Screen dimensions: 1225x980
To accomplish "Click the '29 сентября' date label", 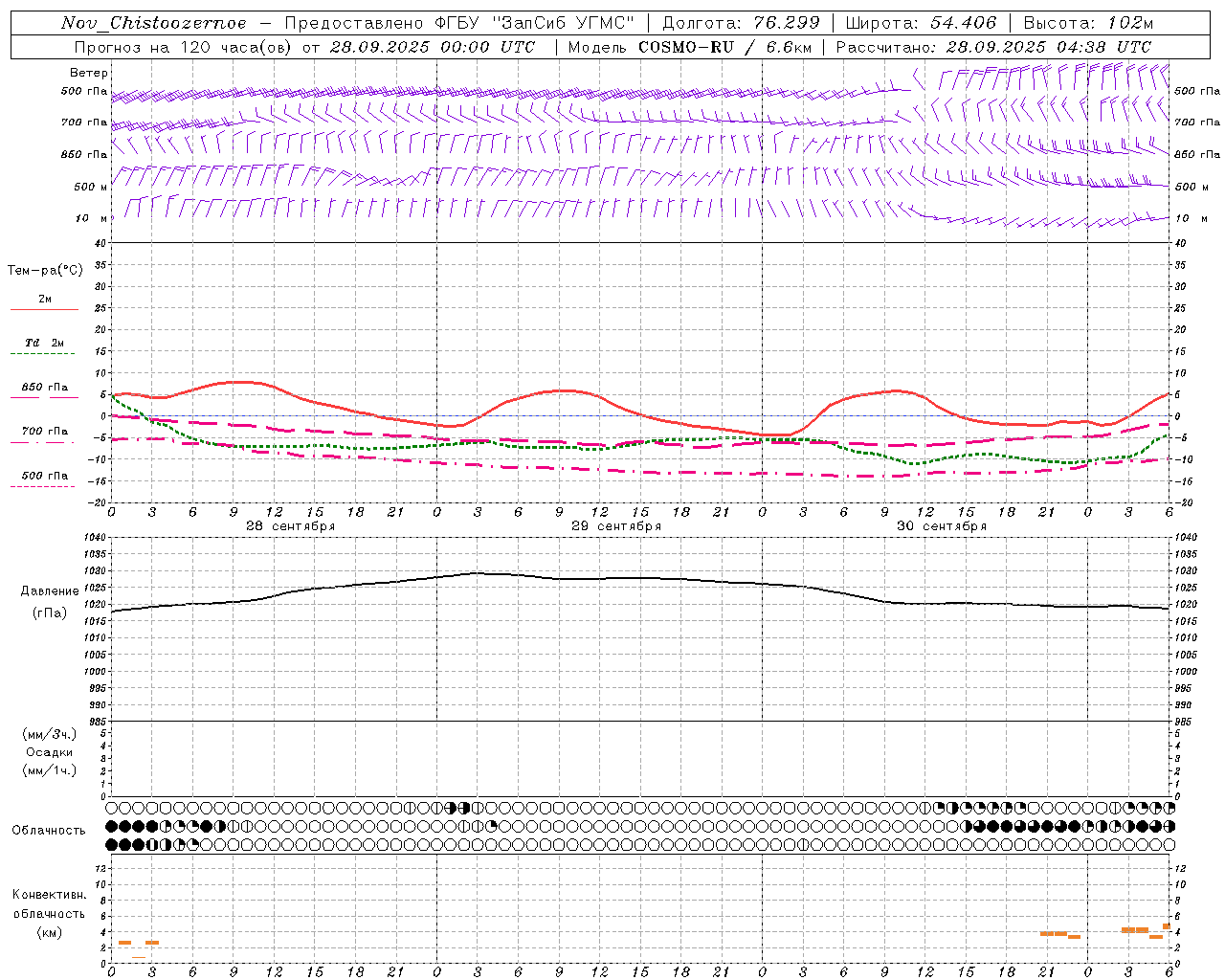I will 616,526.
